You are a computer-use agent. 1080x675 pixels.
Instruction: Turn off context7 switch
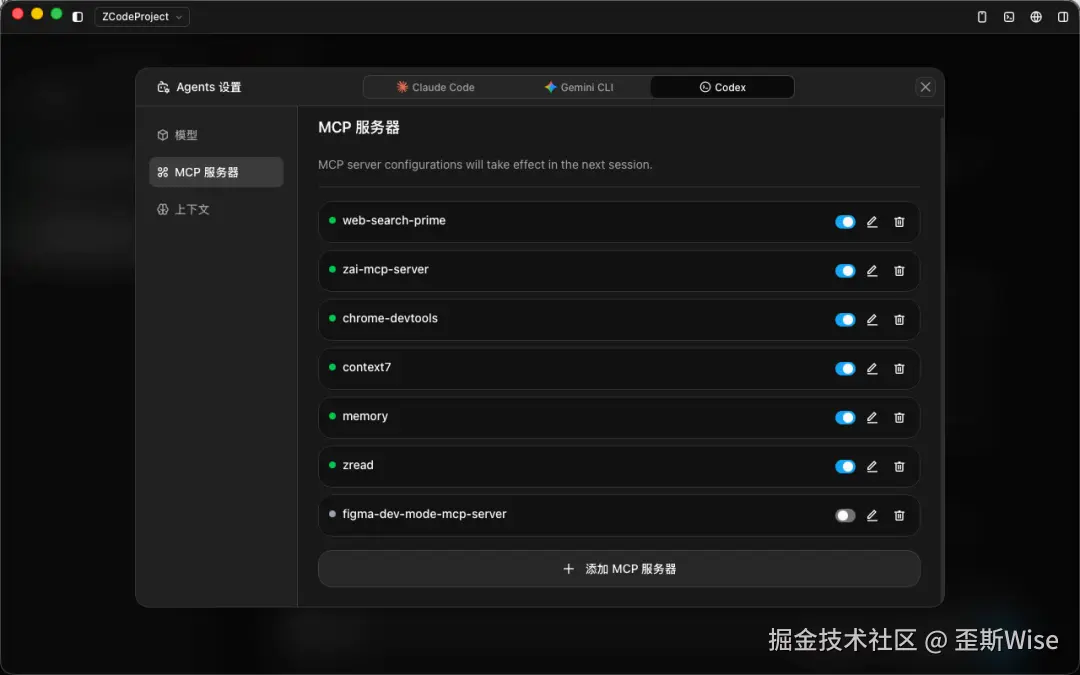click(x=845, y=368)
